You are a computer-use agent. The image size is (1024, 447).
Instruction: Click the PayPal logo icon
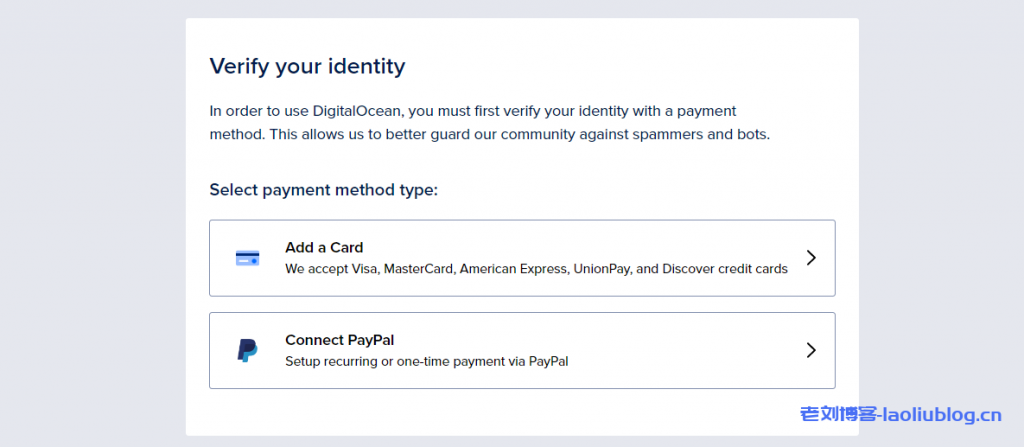tap(246, 351)
